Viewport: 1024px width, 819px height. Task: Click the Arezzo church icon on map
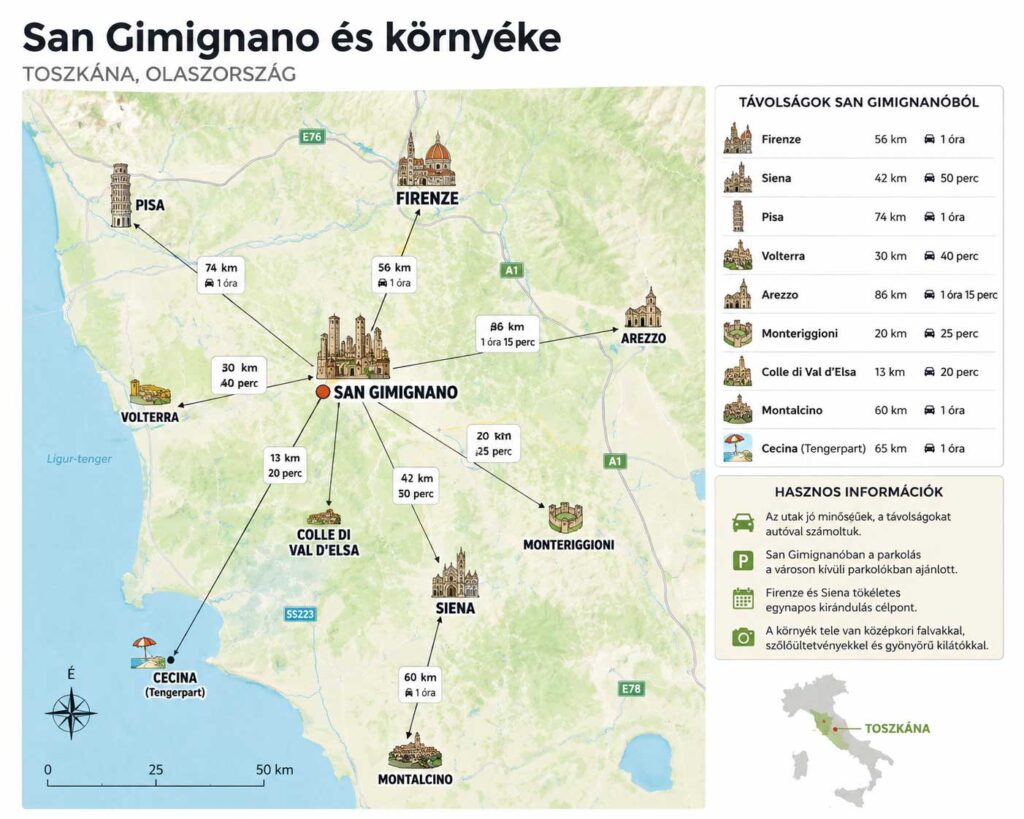point(643,308)
